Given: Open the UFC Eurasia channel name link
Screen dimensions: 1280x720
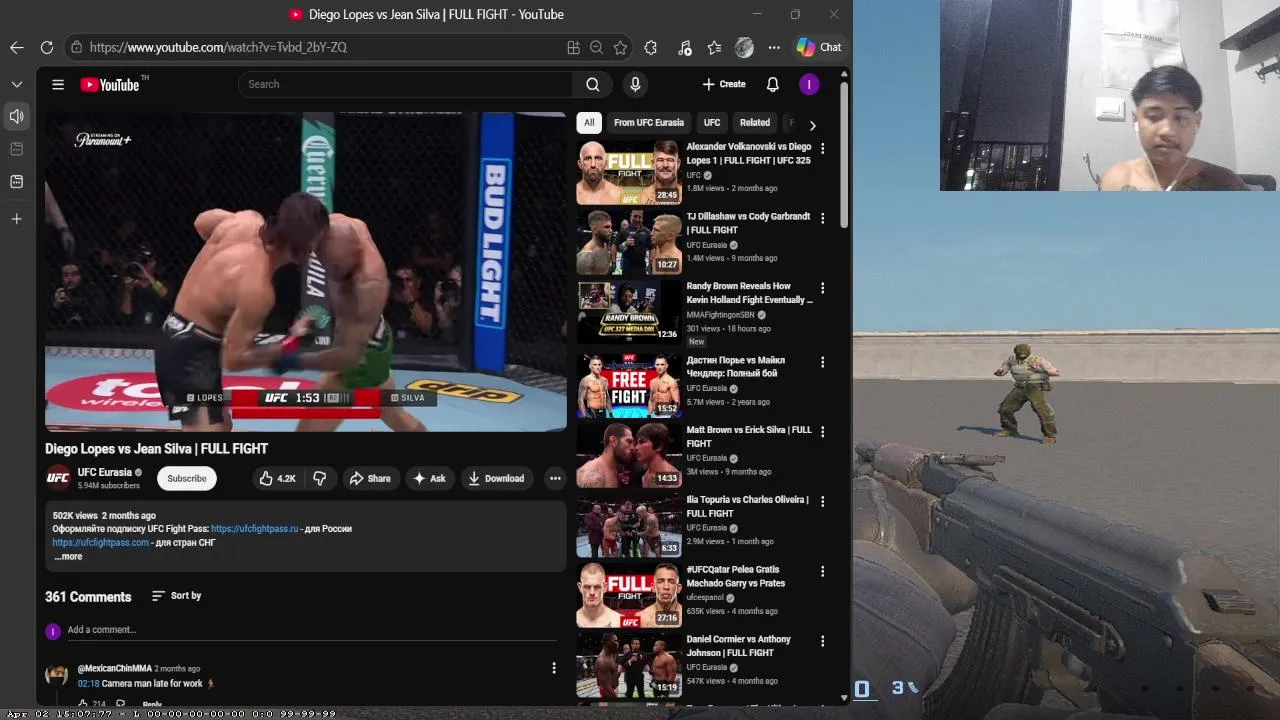Looking at the screenshot, I should pos(105,472).
